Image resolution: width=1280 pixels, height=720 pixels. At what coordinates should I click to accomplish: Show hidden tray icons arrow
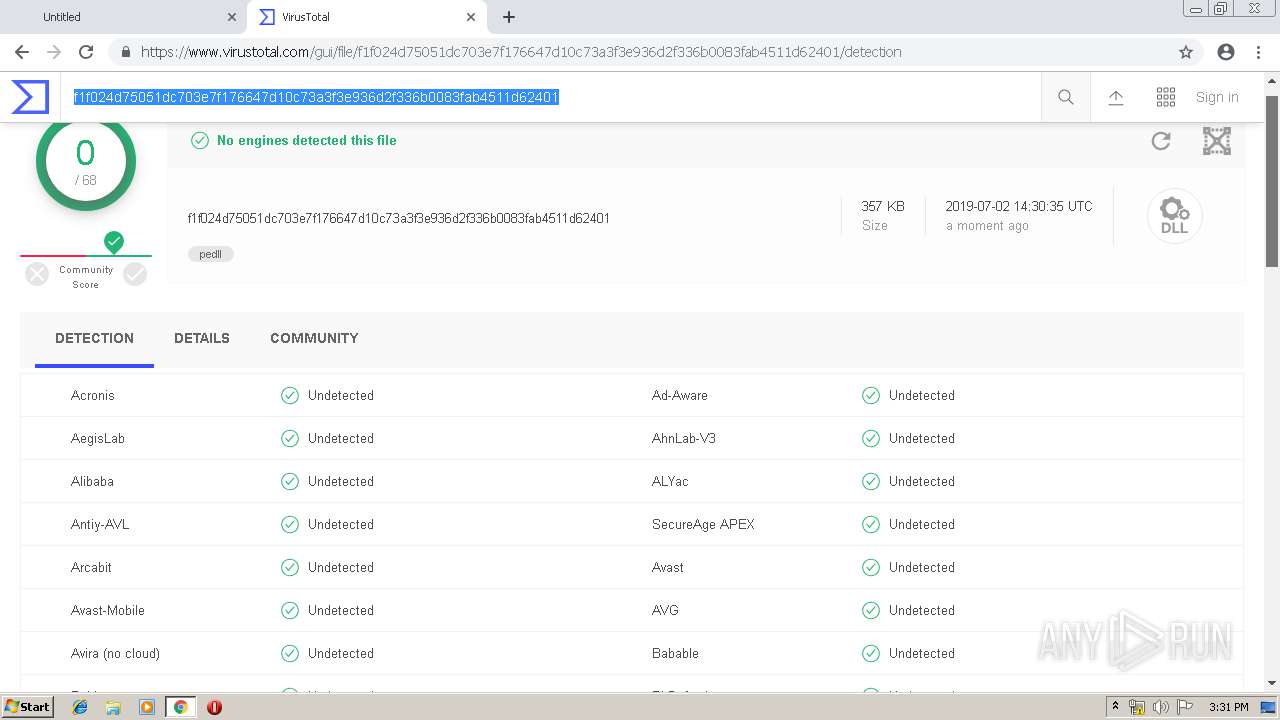(1116, 707)
